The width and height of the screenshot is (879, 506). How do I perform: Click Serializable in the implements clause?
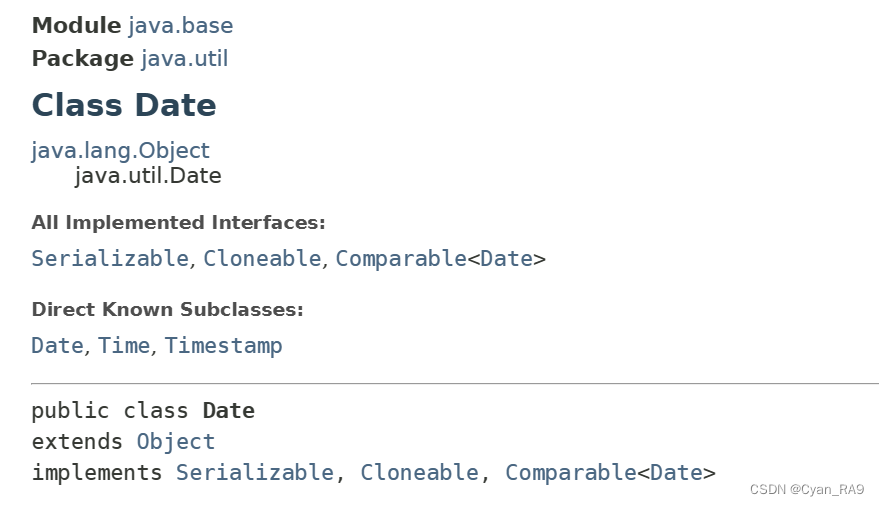pyautogui.click(x=255, y=473)
